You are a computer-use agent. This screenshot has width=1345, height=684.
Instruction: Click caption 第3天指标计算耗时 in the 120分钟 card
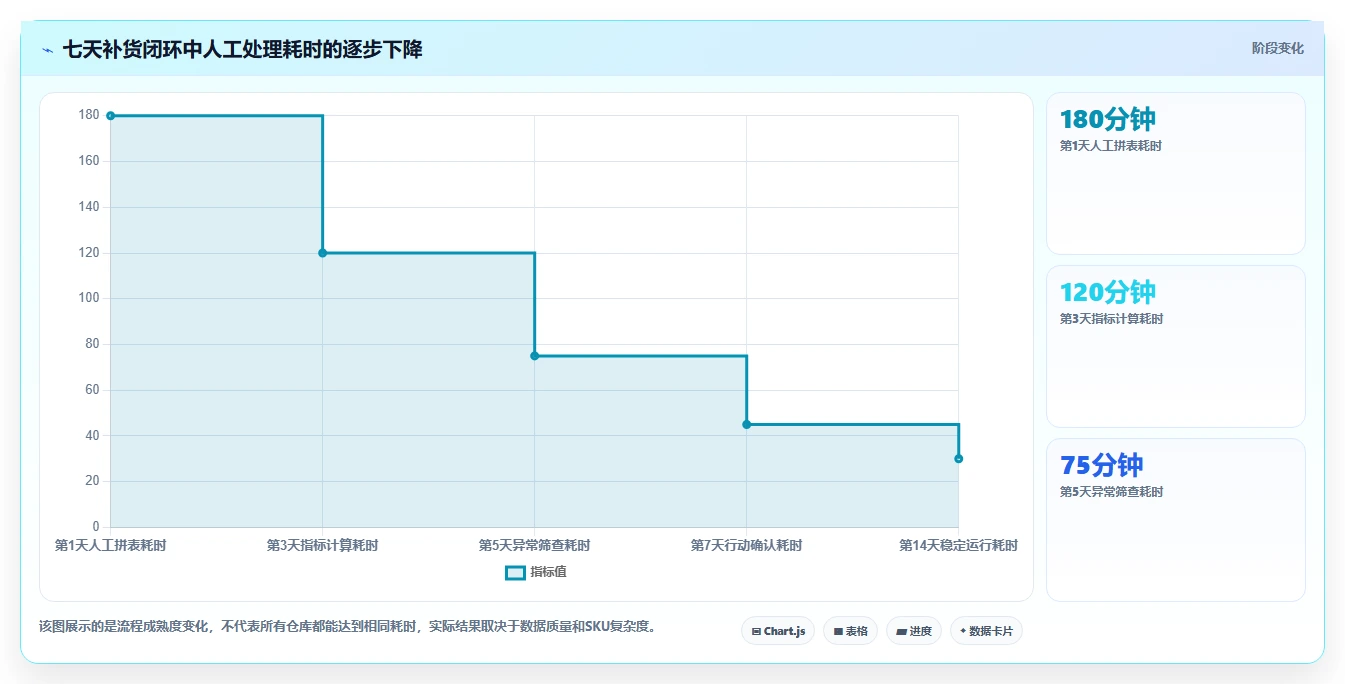pos(1111,319)
